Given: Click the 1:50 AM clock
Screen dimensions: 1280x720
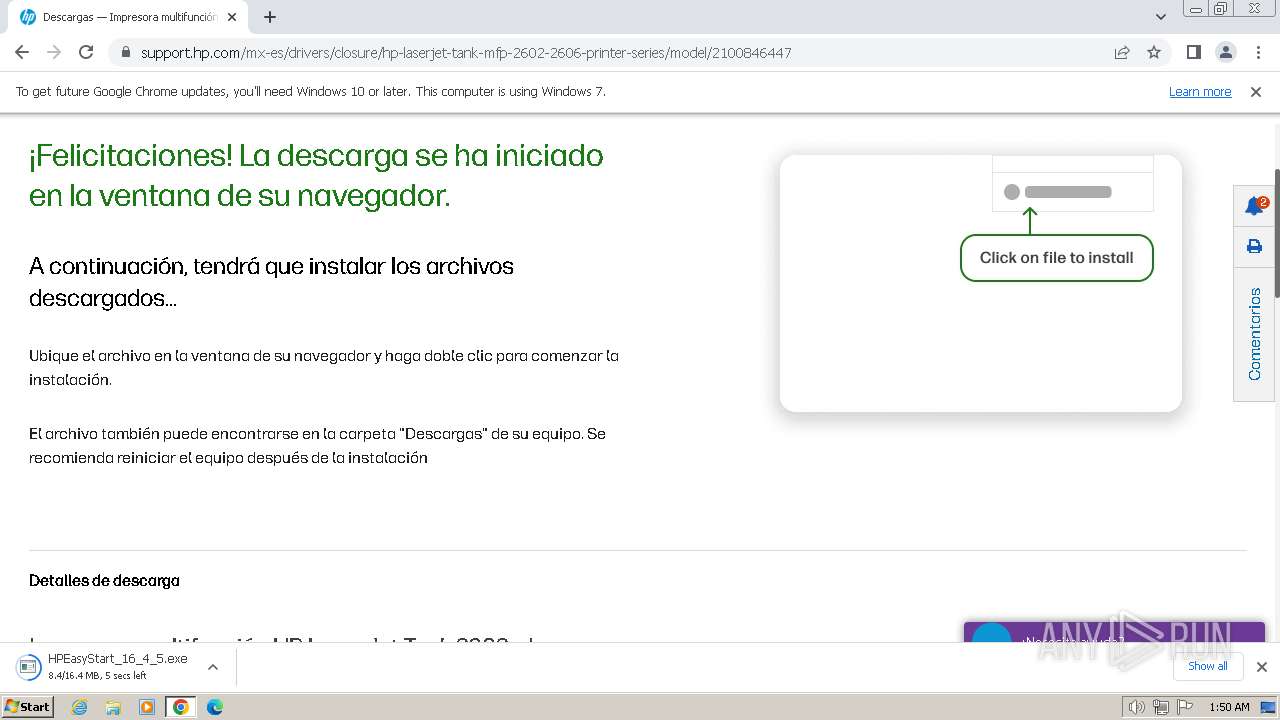Looking at the screenshot, I should pyautogui.click(x=1229, y=707).
